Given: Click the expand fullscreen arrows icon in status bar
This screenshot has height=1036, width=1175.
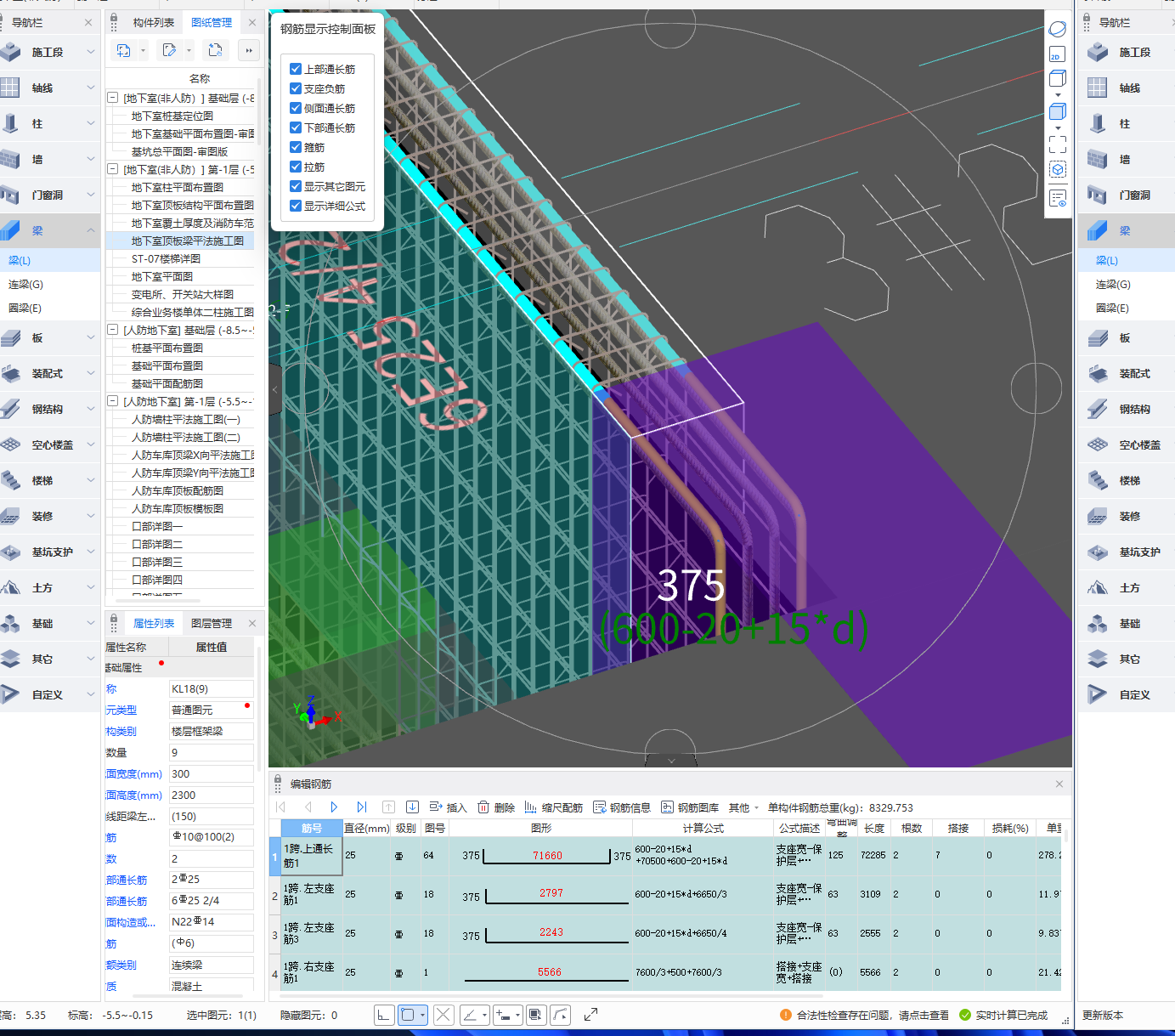Looking at the screenshot, I should pyautogui.click(x=590, y=1014).
